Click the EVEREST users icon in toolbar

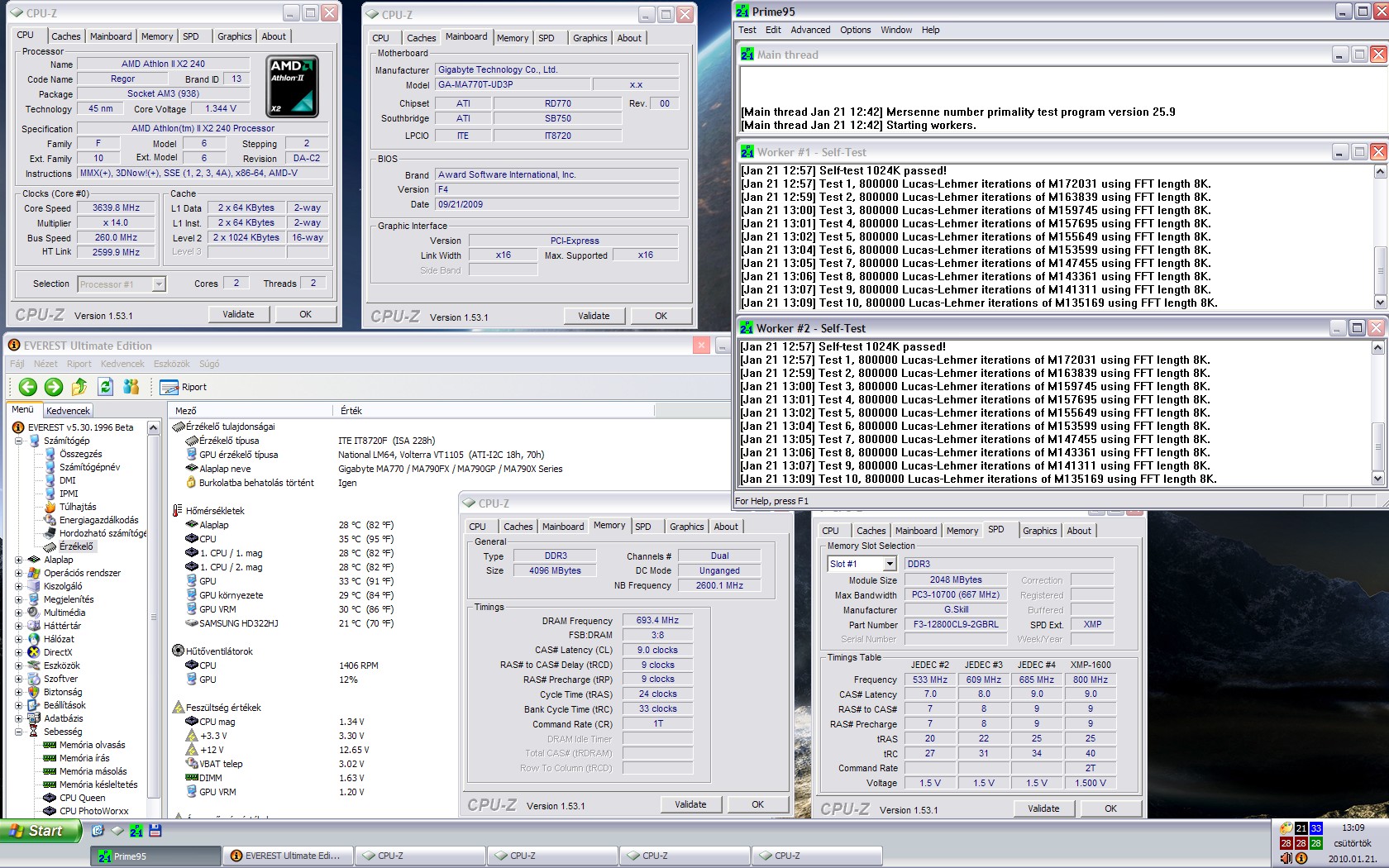click(131, 387)
